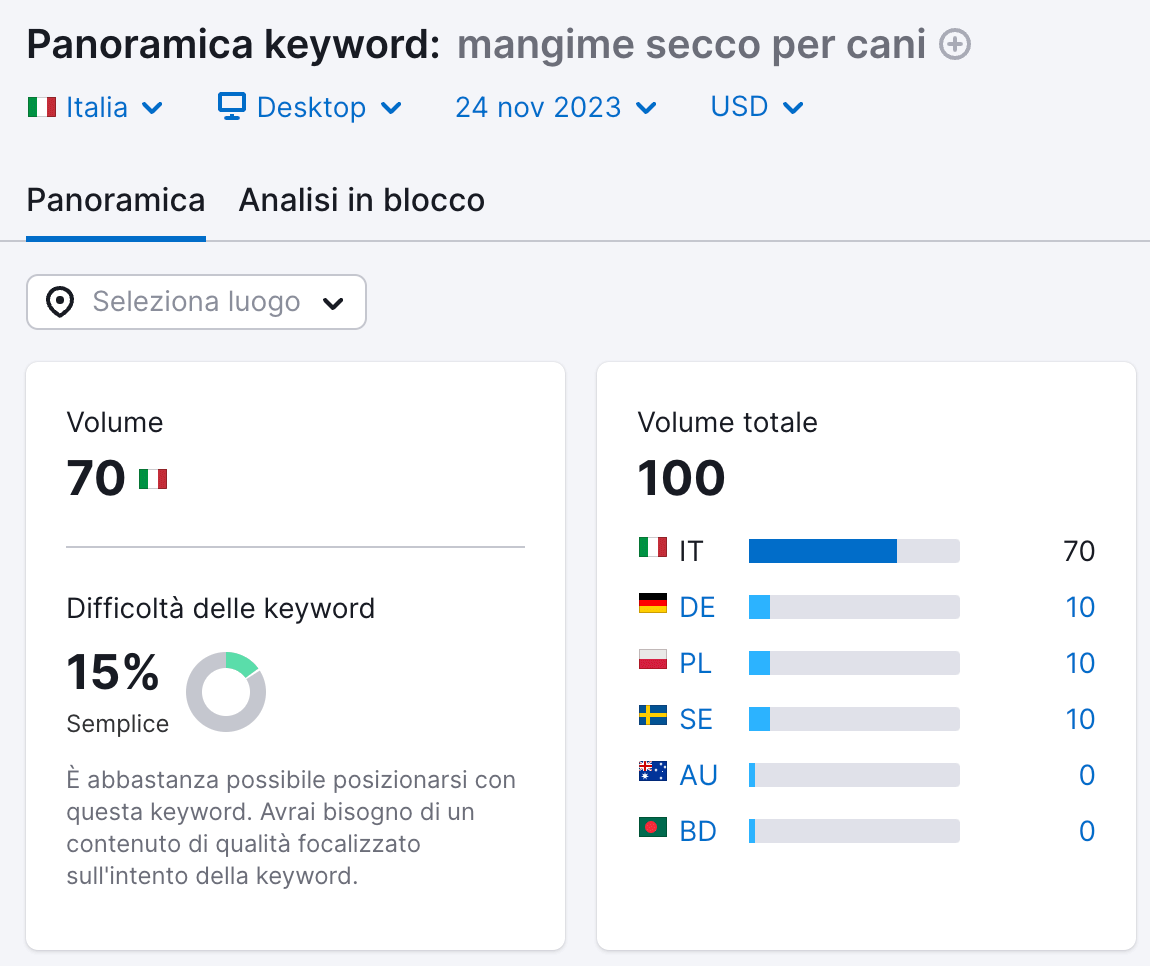Click the keyword difficulty donut chart
The height and width of the screenshot is (966, 1150).
point(226,691)
